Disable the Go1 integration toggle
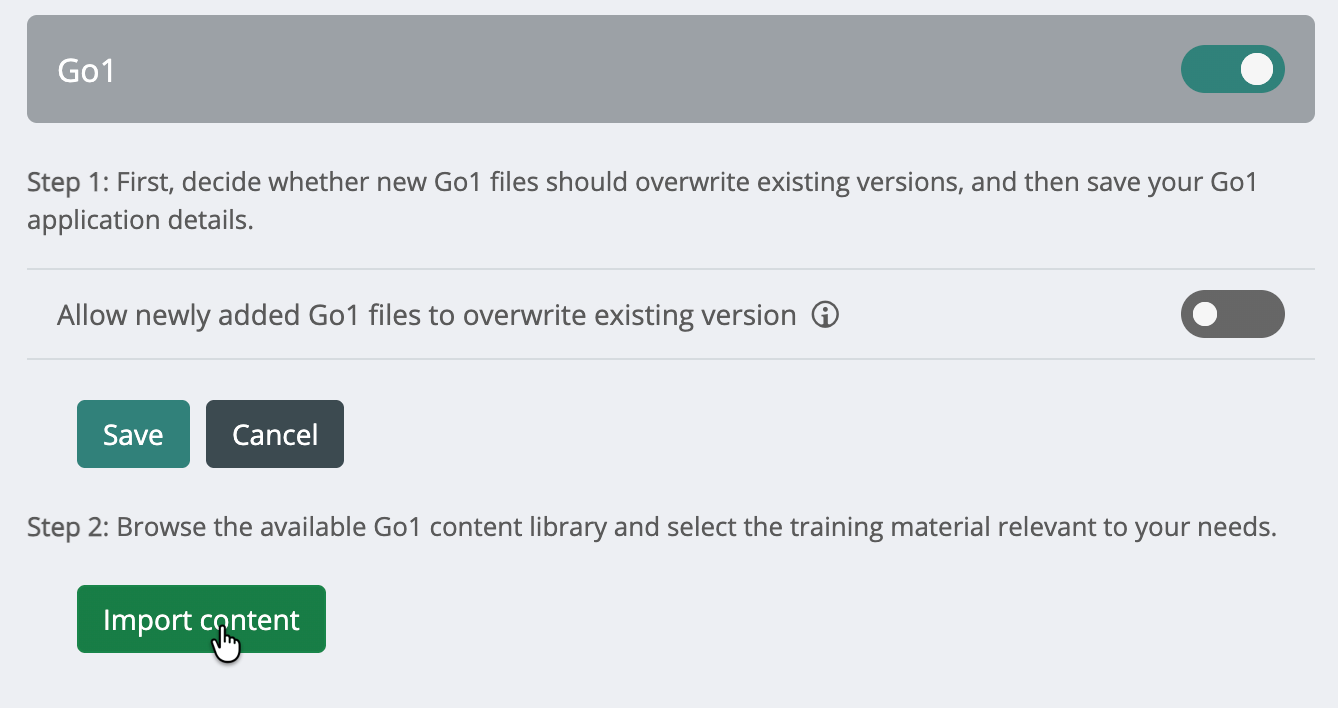This screenshot has width=1338, height=708. click(1232, 69)
